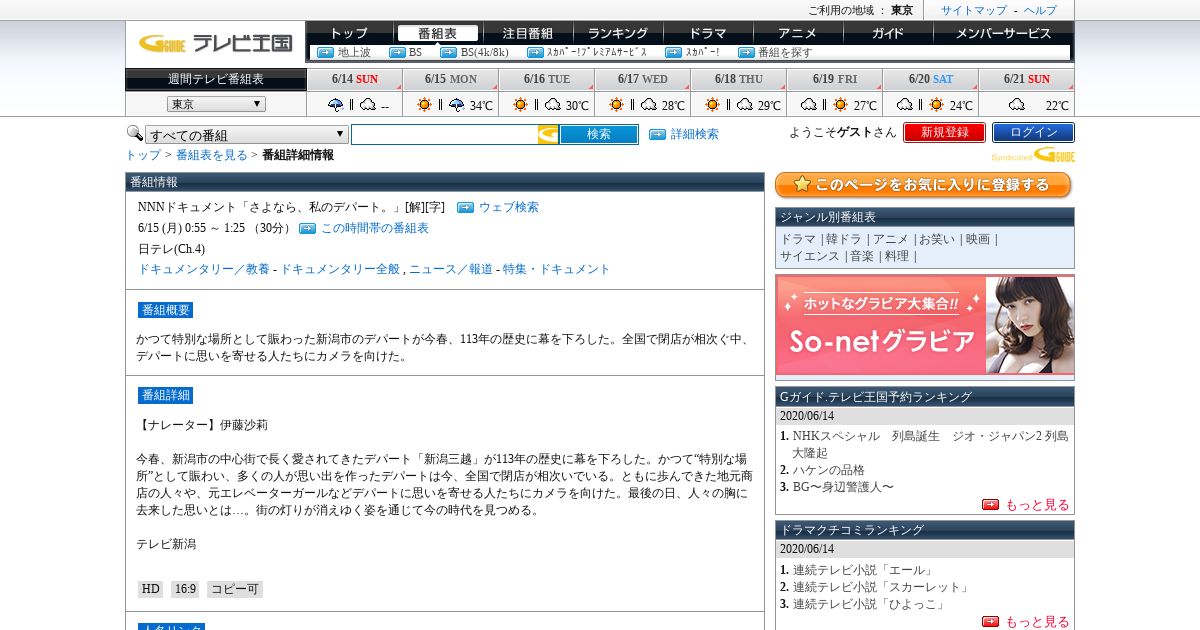Select 6/19 FRI date tab
The height and width of the screenshot is (630, 1200).
pos(834,79)
